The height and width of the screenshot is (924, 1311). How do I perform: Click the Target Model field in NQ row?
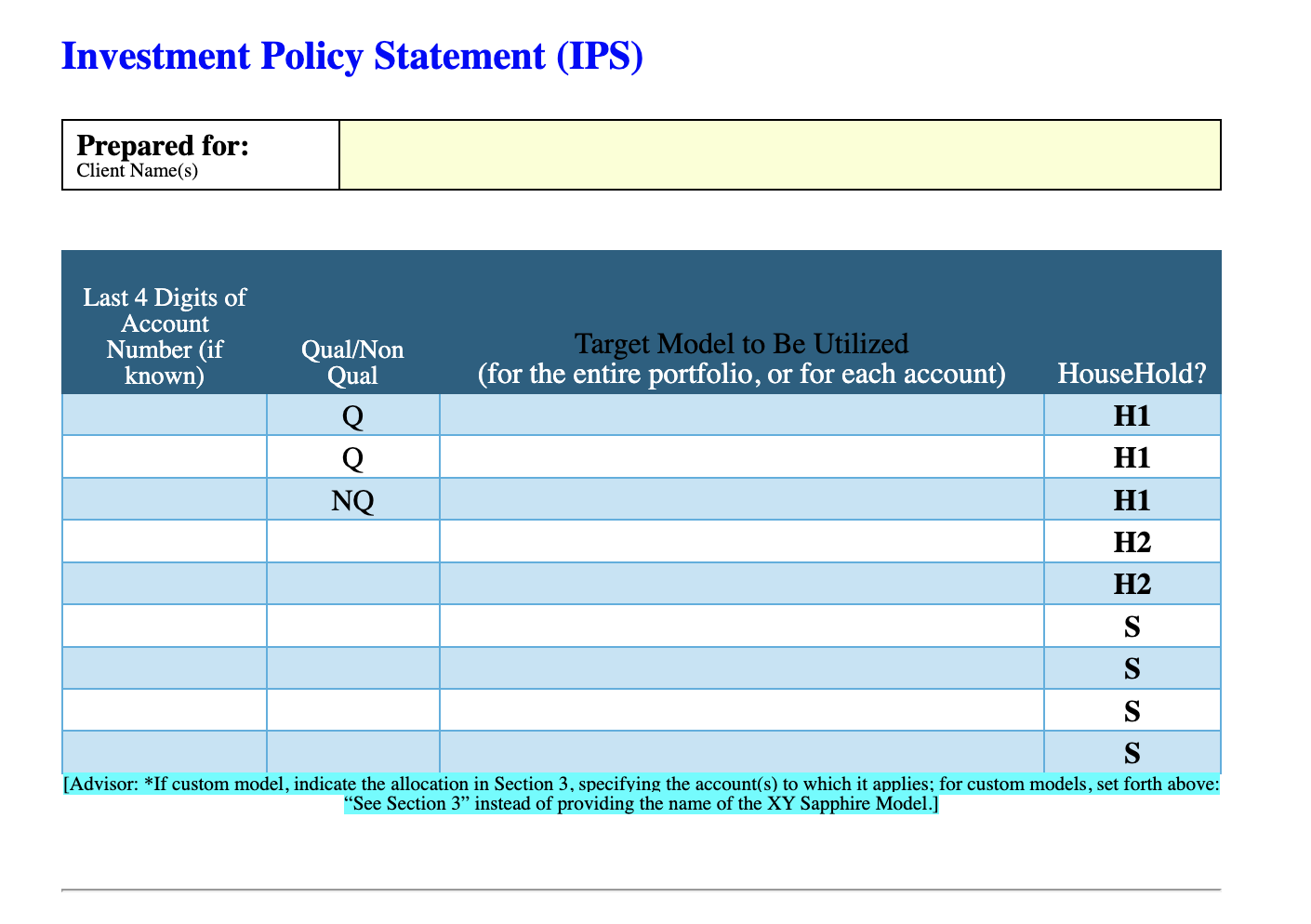(742, 500)
